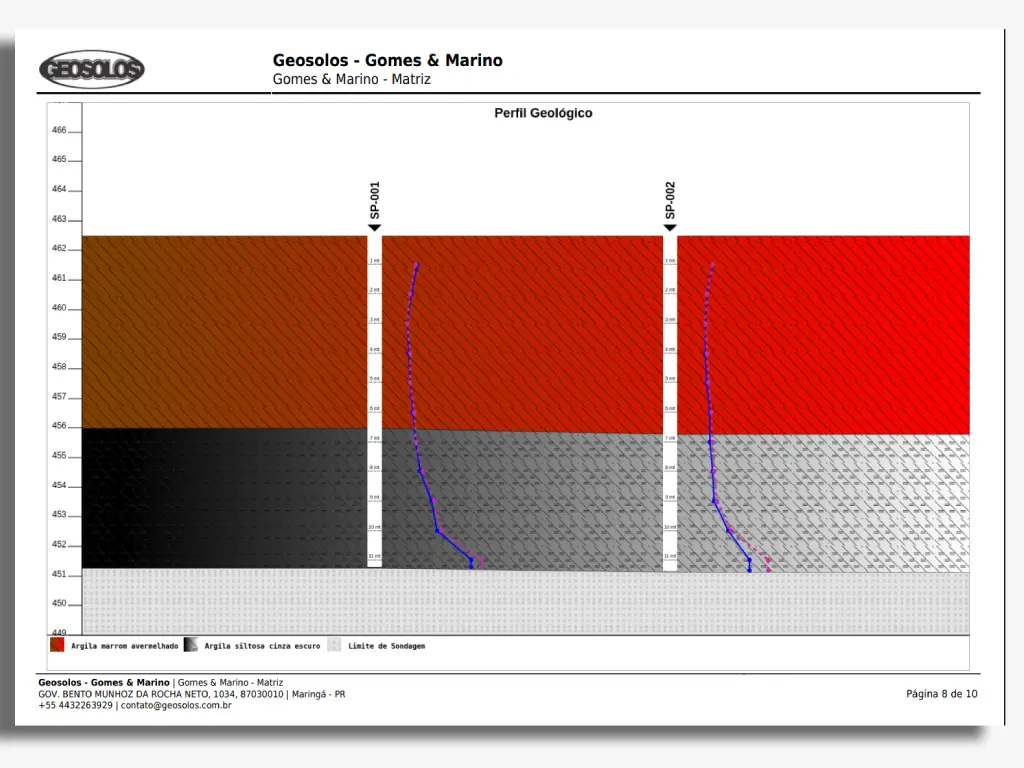Click the GEOSOLOS logo in the header
Image resolution: width=1024 pixels, height=768 pixels.
point(92,70)
